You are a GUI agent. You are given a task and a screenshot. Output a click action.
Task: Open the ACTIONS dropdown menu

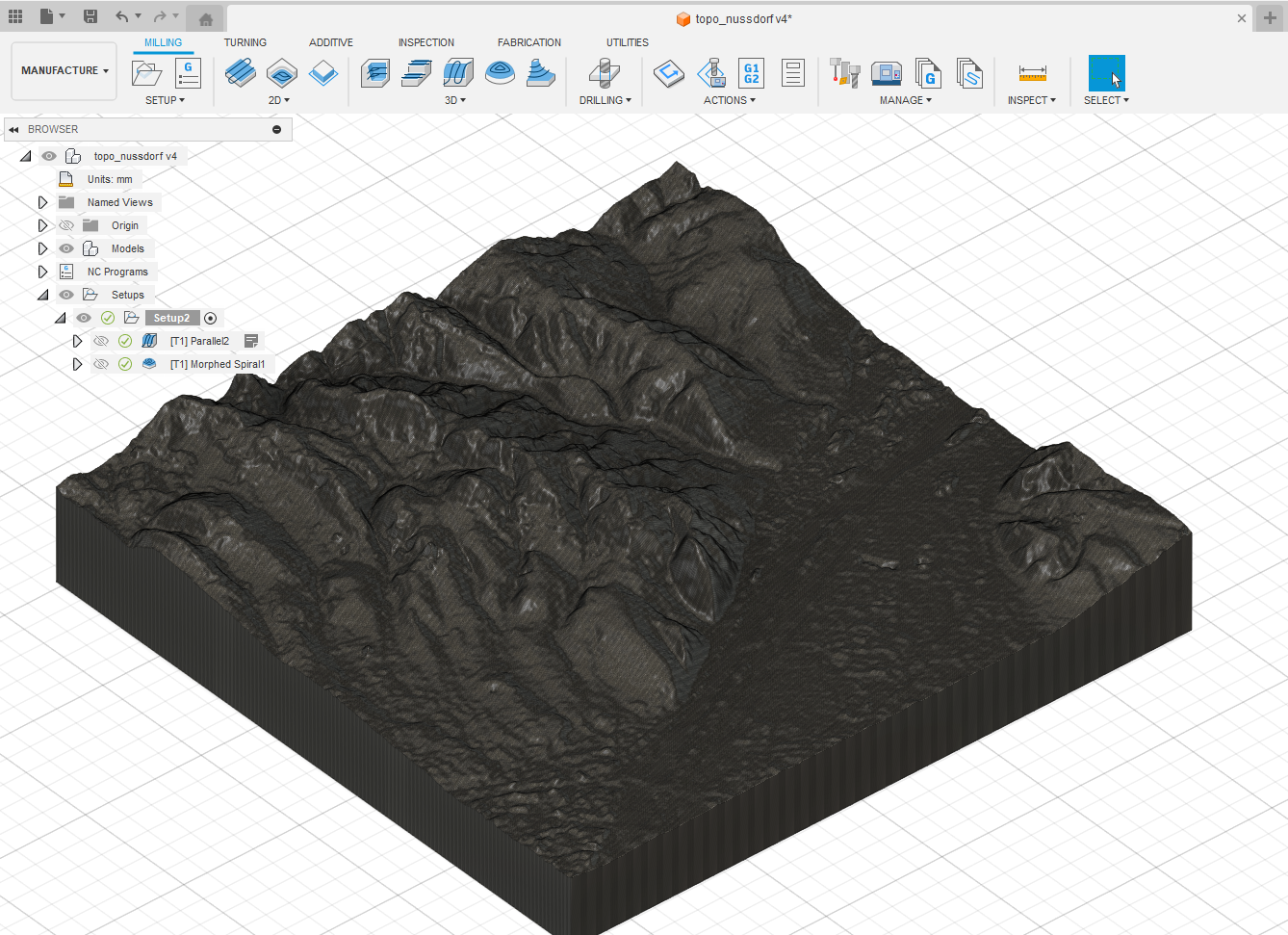pyautogui.click(x=730, y=100)
